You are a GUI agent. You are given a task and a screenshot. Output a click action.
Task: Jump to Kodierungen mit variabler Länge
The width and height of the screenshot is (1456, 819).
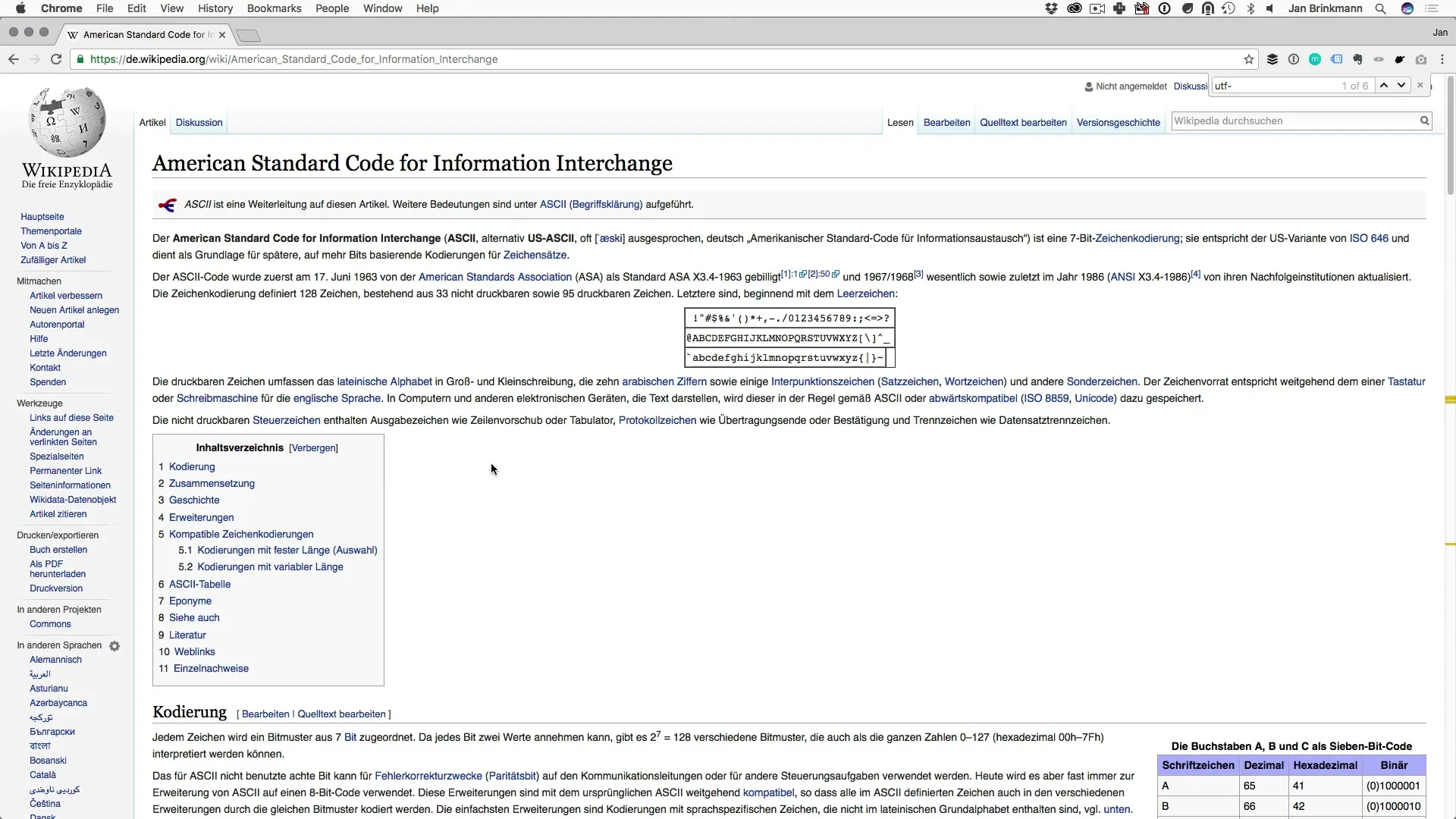pyautogui.click(x=270, y=566)
